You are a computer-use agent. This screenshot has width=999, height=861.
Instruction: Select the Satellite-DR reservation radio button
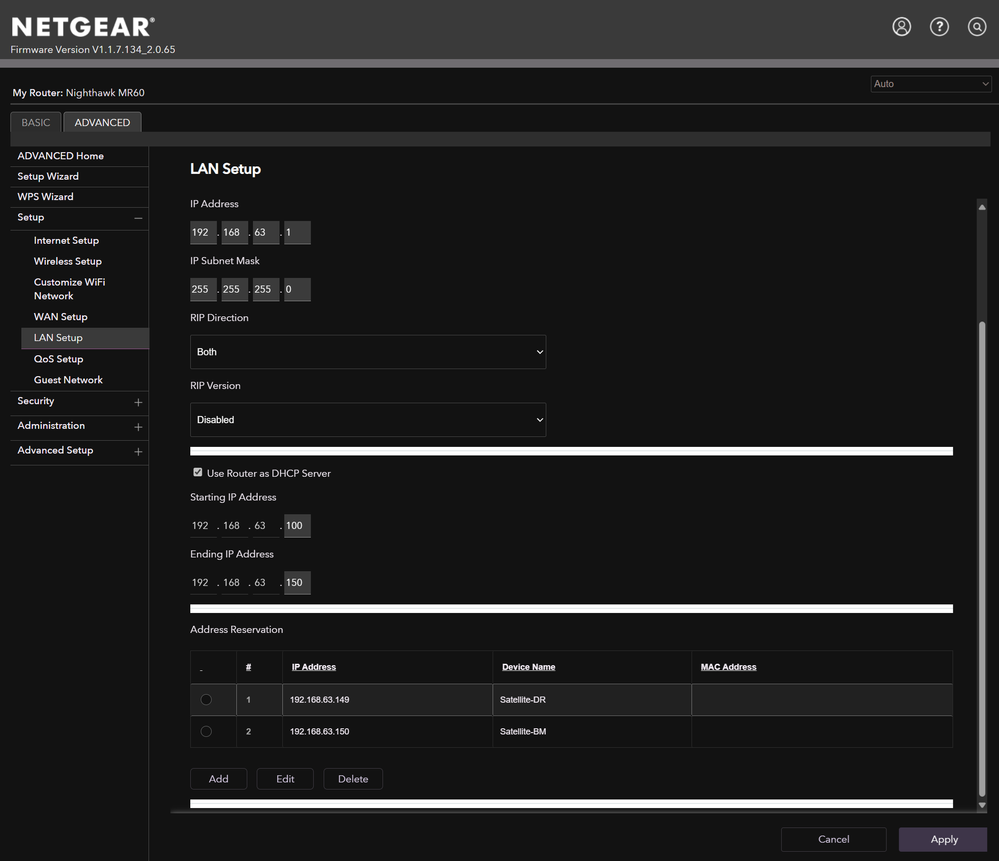click(206, 700)
